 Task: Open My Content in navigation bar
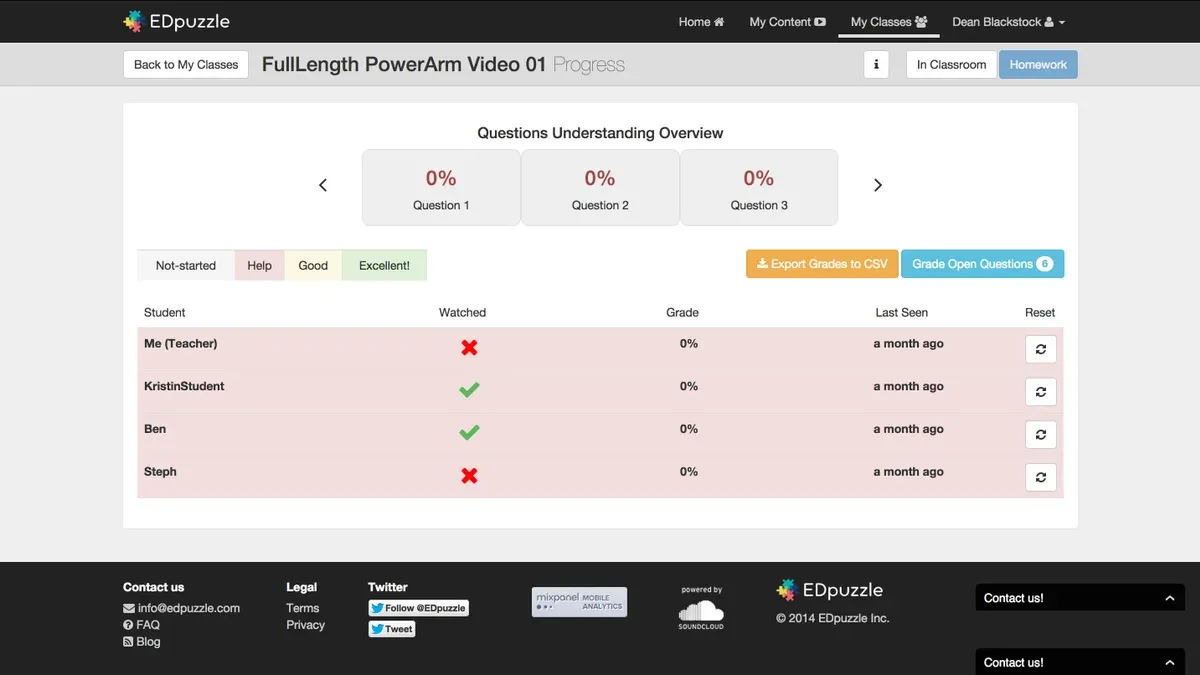(788, 22)
